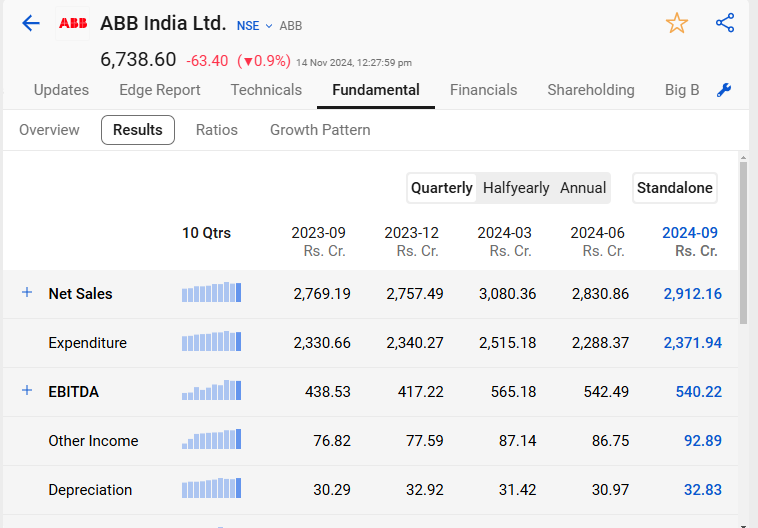Click the Net Sales 10 Qtrs bar chart

211,292
